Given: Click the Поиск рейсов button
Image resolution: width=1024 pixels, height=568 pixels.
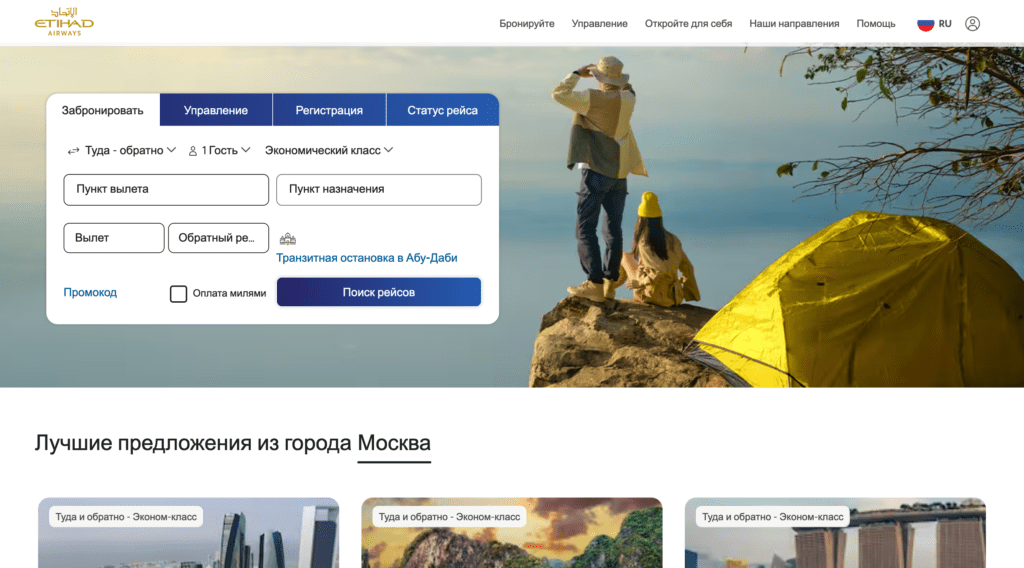Looking at the screenshot, I should point(379,292).
